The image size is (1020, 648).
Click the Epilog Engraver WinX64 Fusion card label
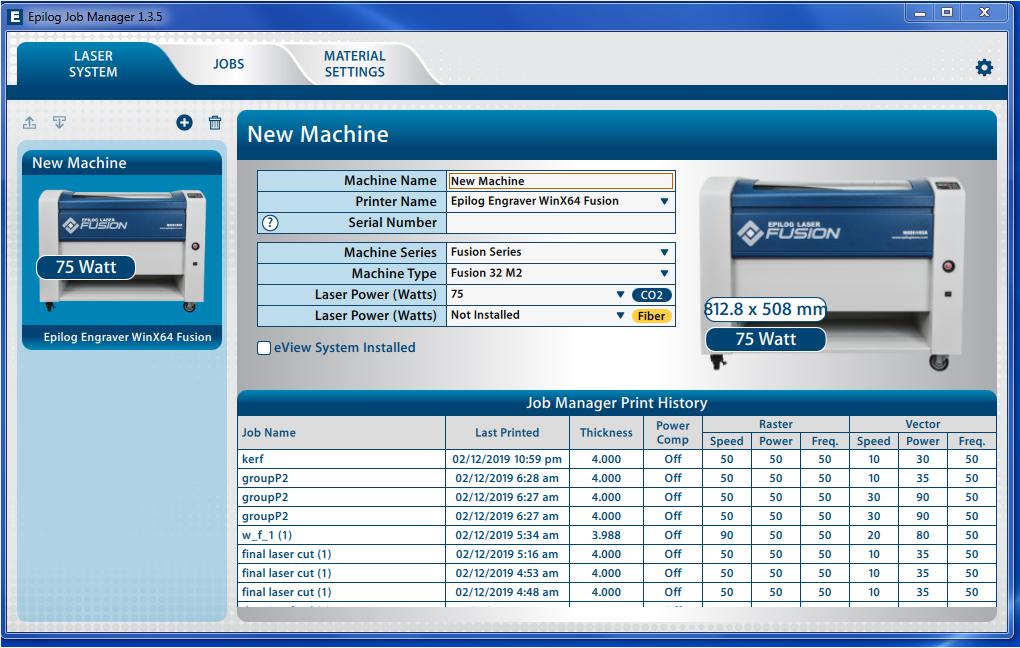point(128,337)
